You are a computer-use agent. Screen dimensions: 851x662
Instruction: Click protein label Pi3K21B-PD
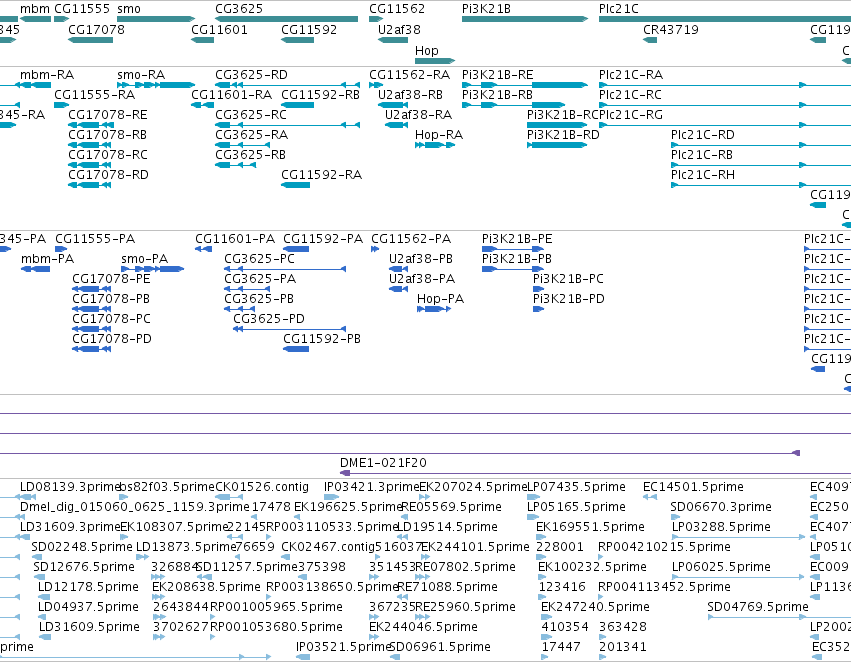pyautogui.click(x=568, y=299)
